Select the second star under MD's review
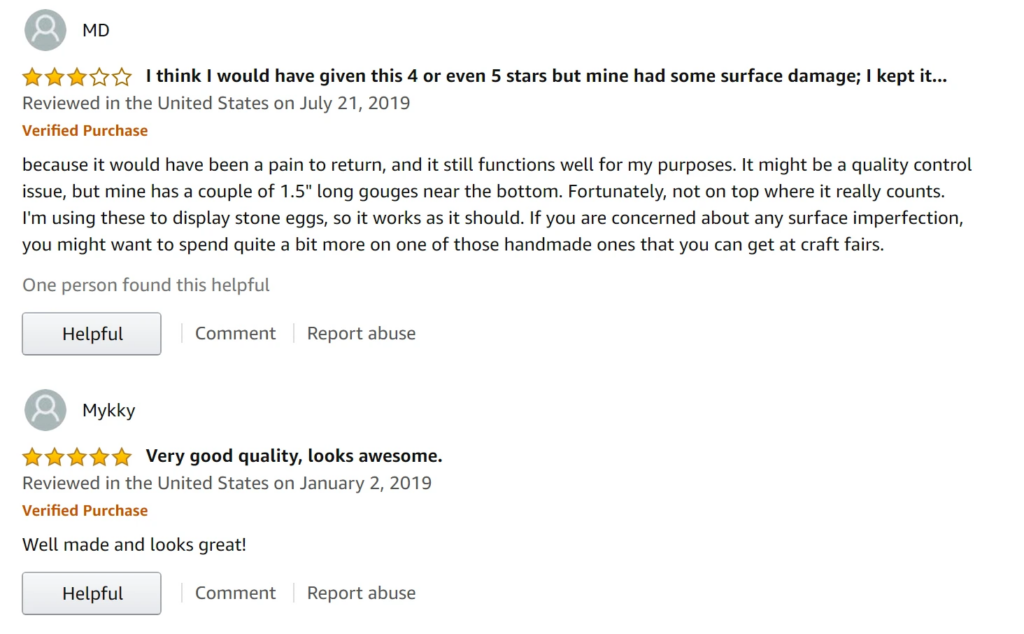1024x634 pixels. pos(53,75)
